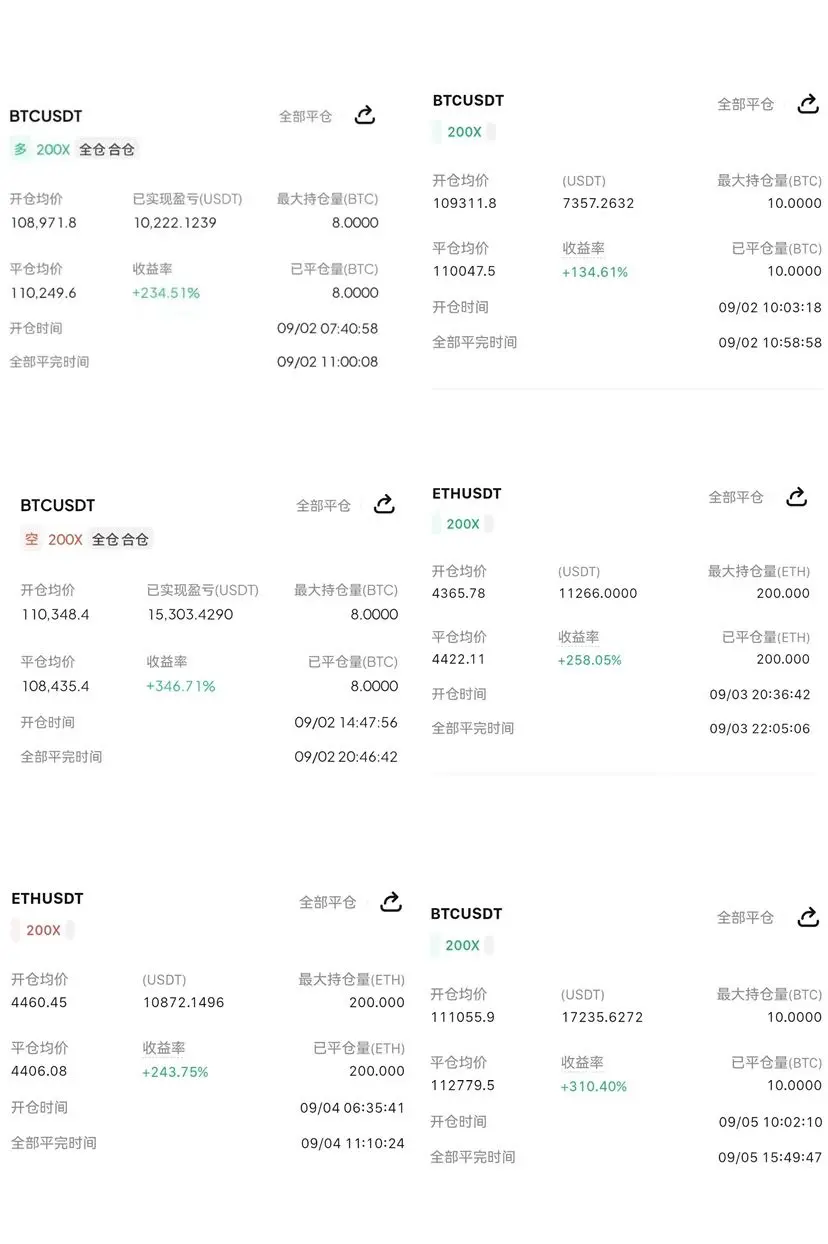828x1244 pixels.
Task: Share the ETHUSDT trade with +243.75% return
Action: [391, 901]
